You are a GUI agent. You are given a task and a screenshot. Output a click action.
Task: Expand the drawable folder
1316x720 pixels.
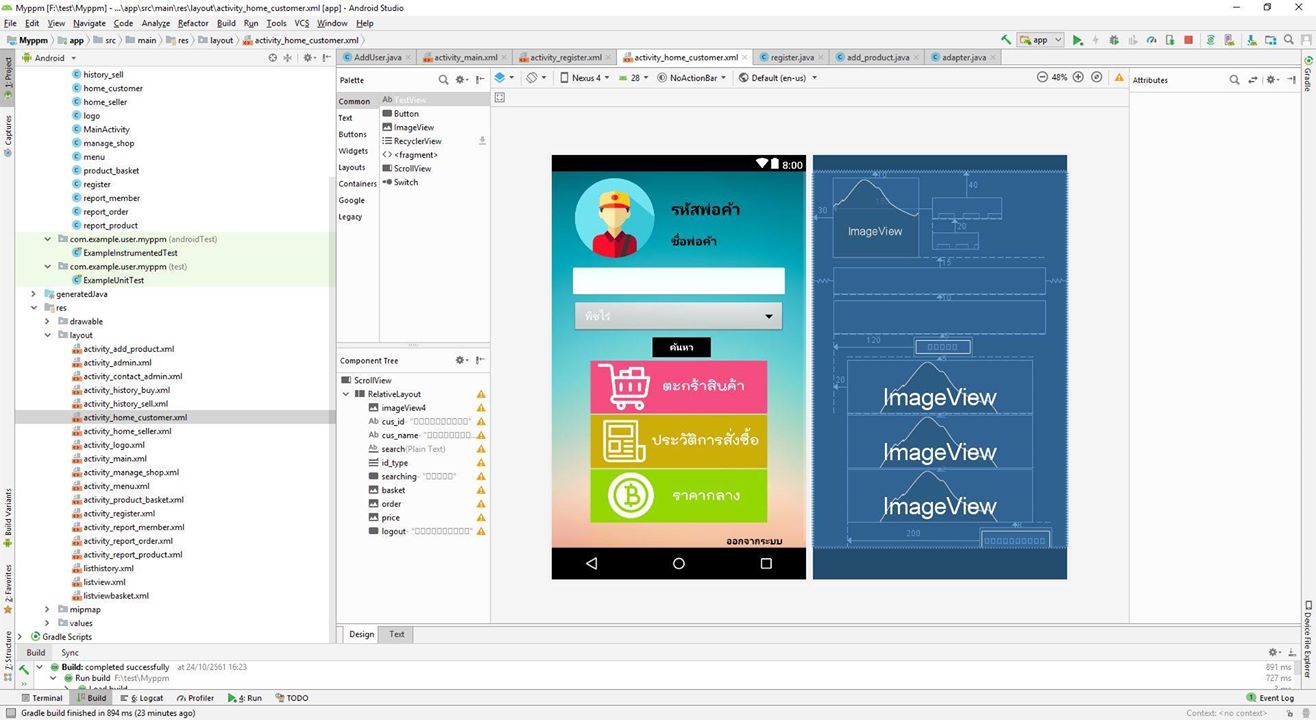pyautogui.click(x=47, y=321)
